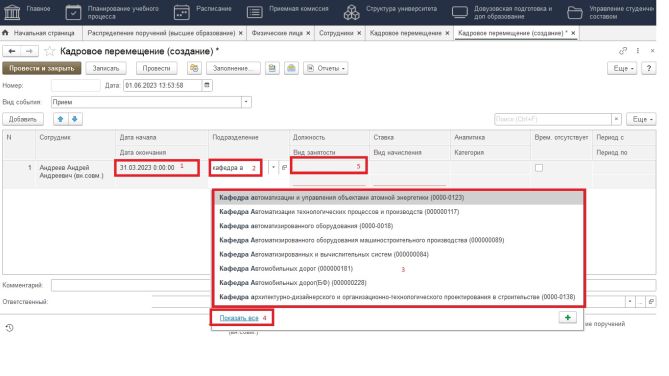Expand the Ответственный field dropdown arrow
The height and width of the screenshot is (376, 669).
click(x=630, y=302)
